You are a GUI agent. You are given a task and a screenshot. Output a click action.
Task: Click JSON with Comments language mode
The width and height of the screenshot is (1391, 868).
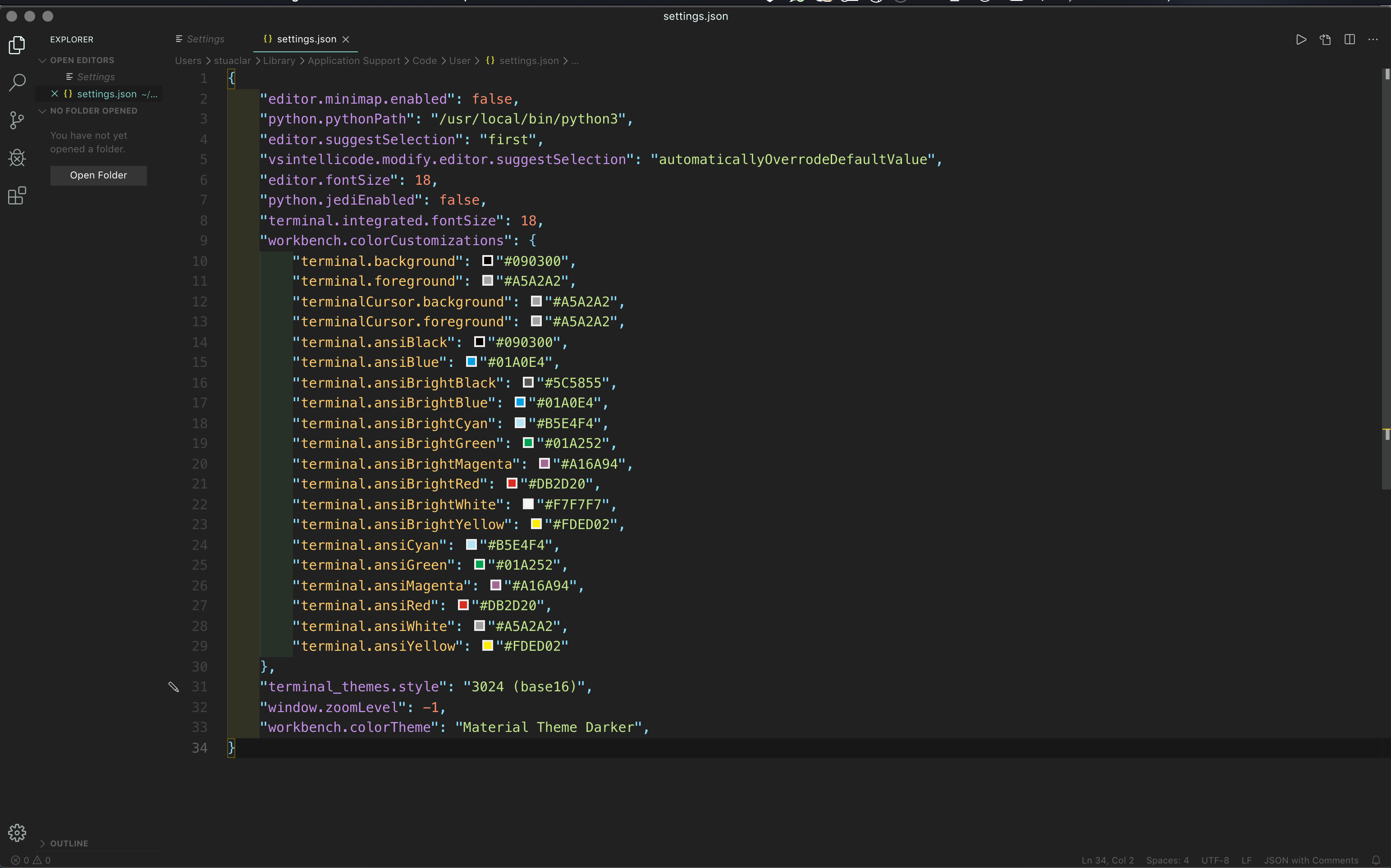pyautogui.click(x=1311, y=860)
